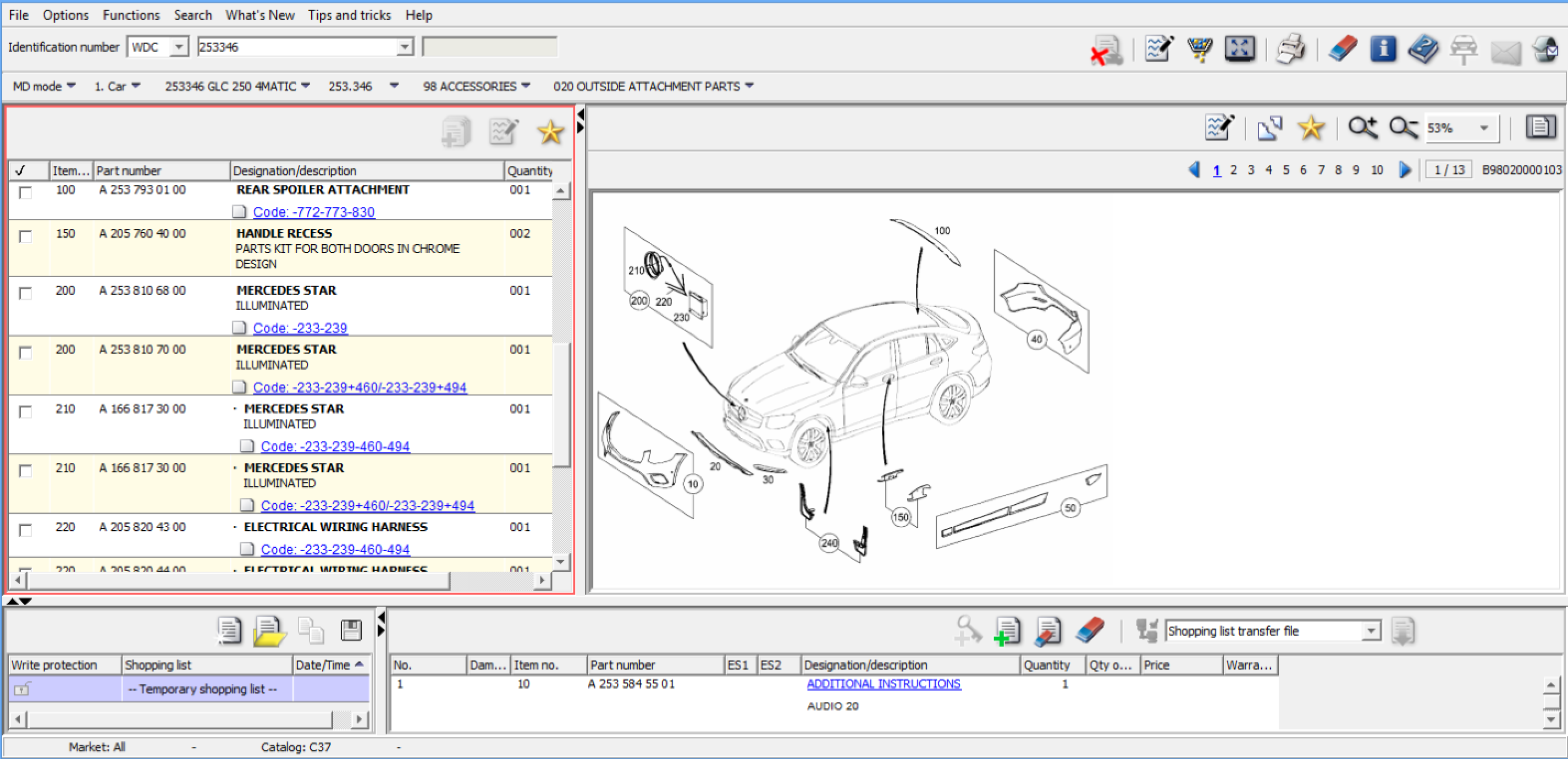Open the 253346 identification number dropdown
1568x759 pixels.
pyautogui.click(x=404, y=47)
